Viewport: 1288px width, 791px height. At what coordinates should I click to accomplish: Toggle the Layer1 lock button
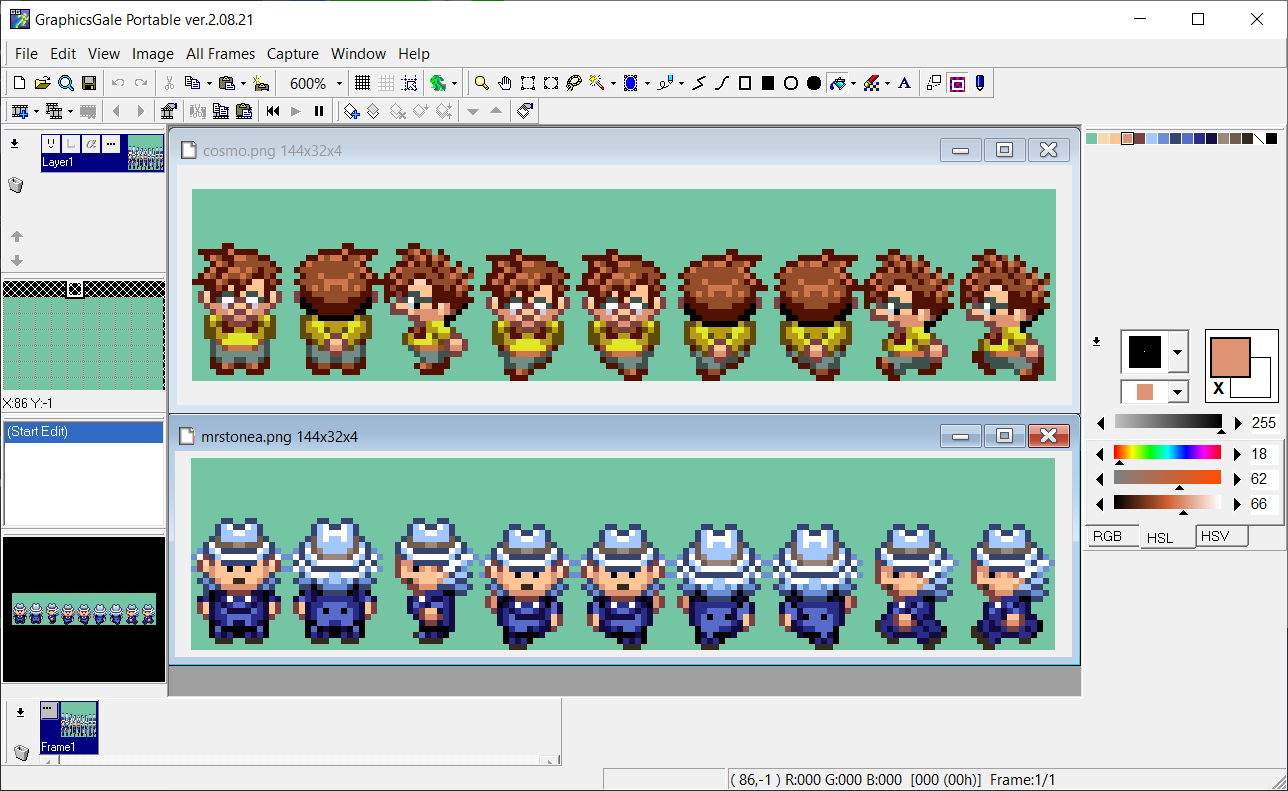[x=71, y=144]
